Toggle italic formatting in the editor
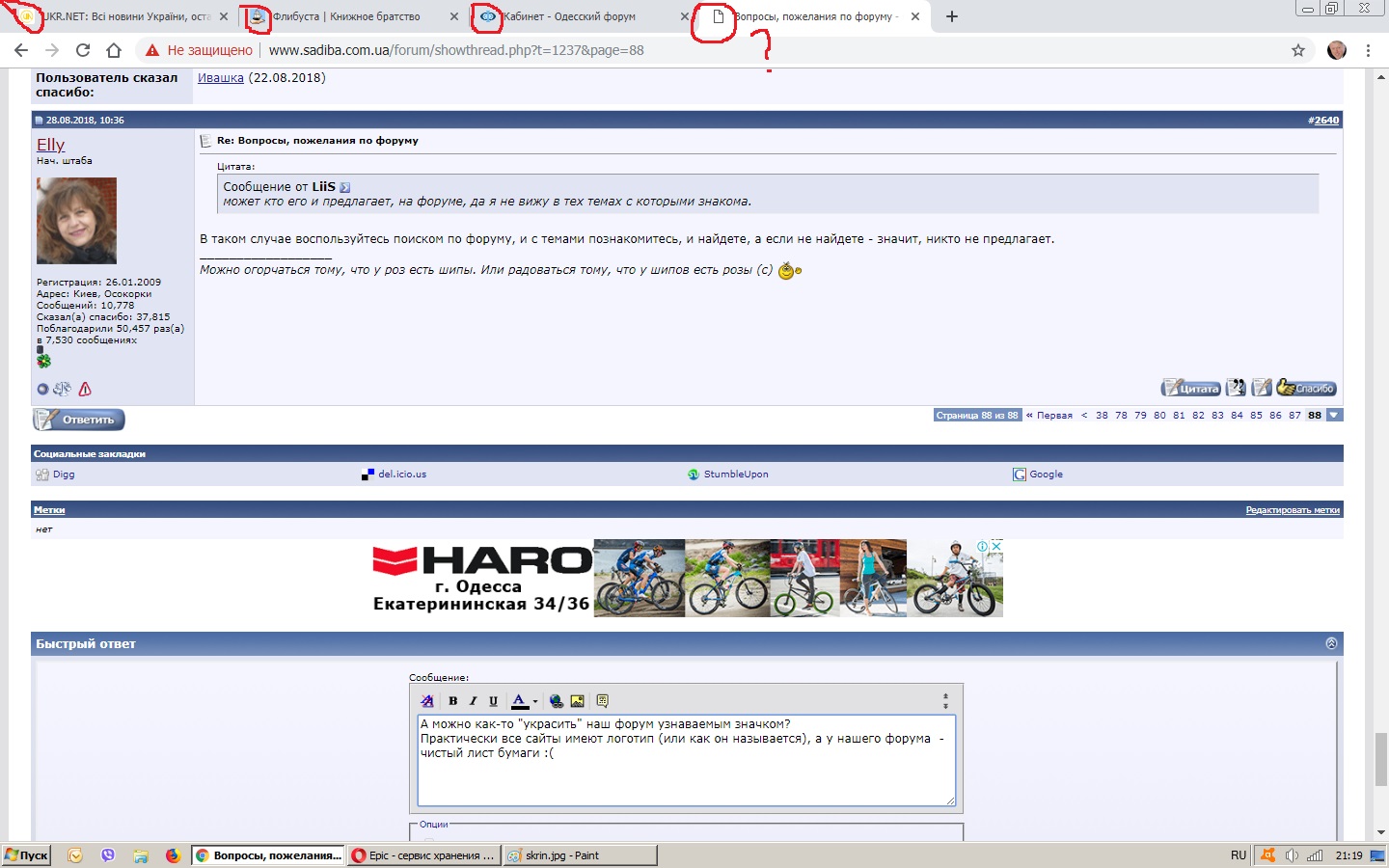Viewport: 1389px width, 868px height. pyautogui.click(x=473, y=701)
